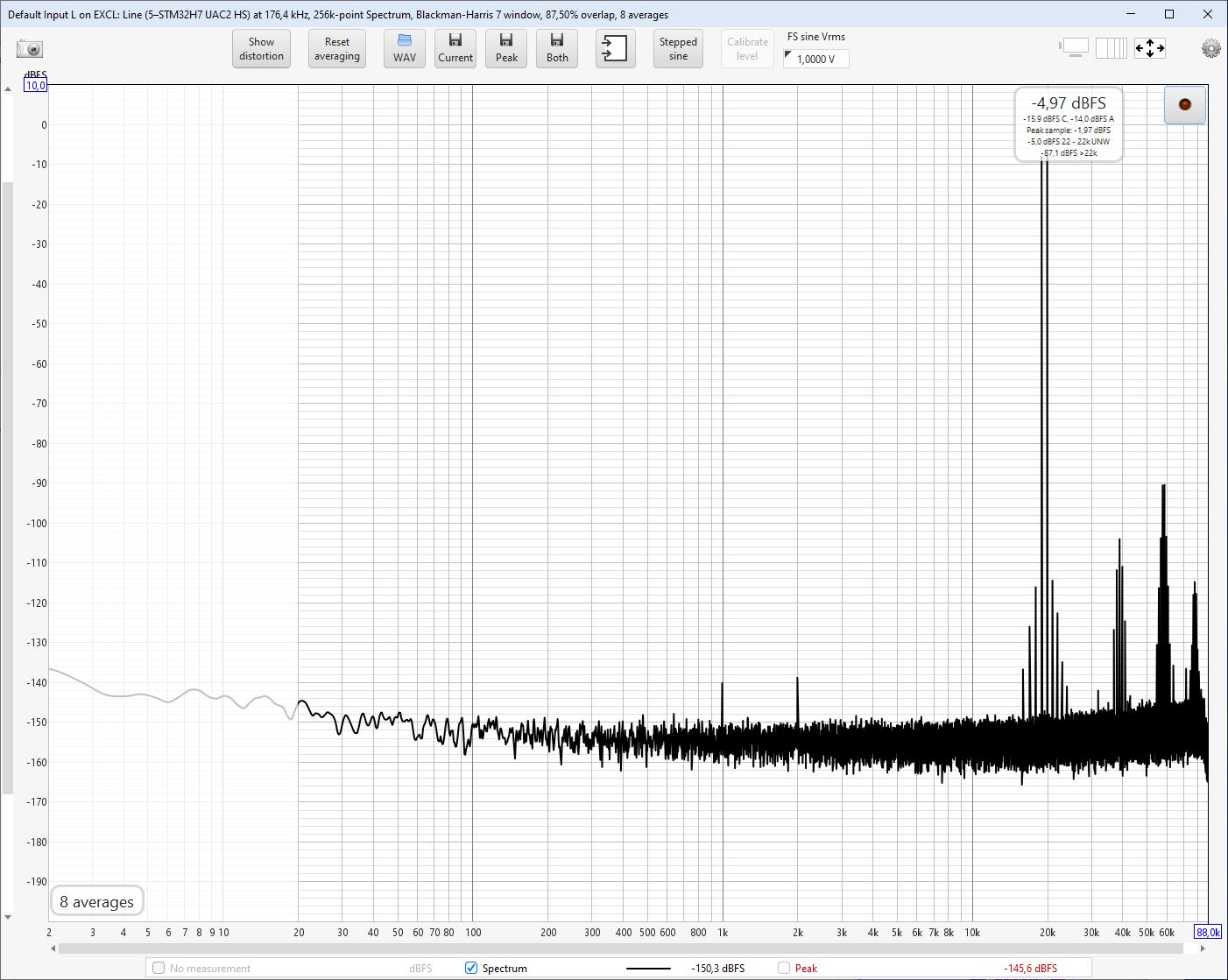Click the X-axis upper limit 88,0k box
Viewport: 1228px width, 980px height.
(1209, 933)
